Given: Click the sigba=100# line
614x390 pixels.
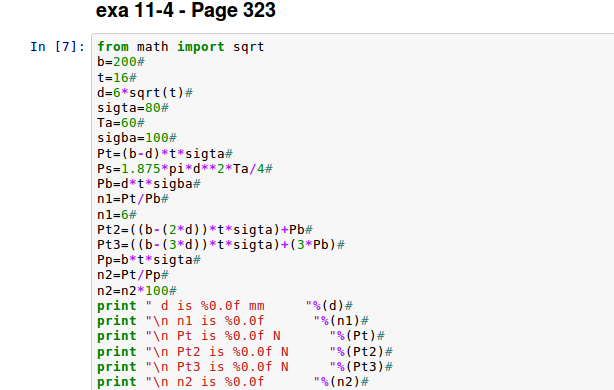Looking at the screenshot, I should click(137, 138).
